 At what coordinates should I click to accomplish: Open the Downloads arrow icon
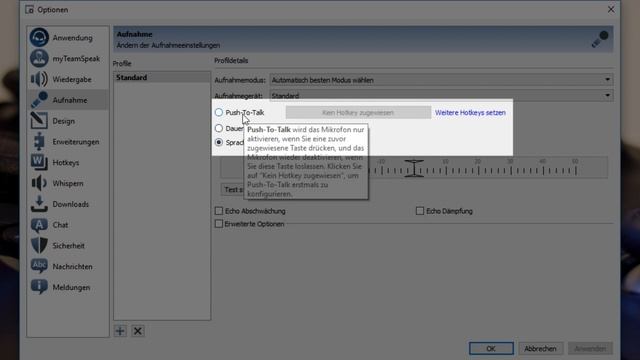click(39, 204)
